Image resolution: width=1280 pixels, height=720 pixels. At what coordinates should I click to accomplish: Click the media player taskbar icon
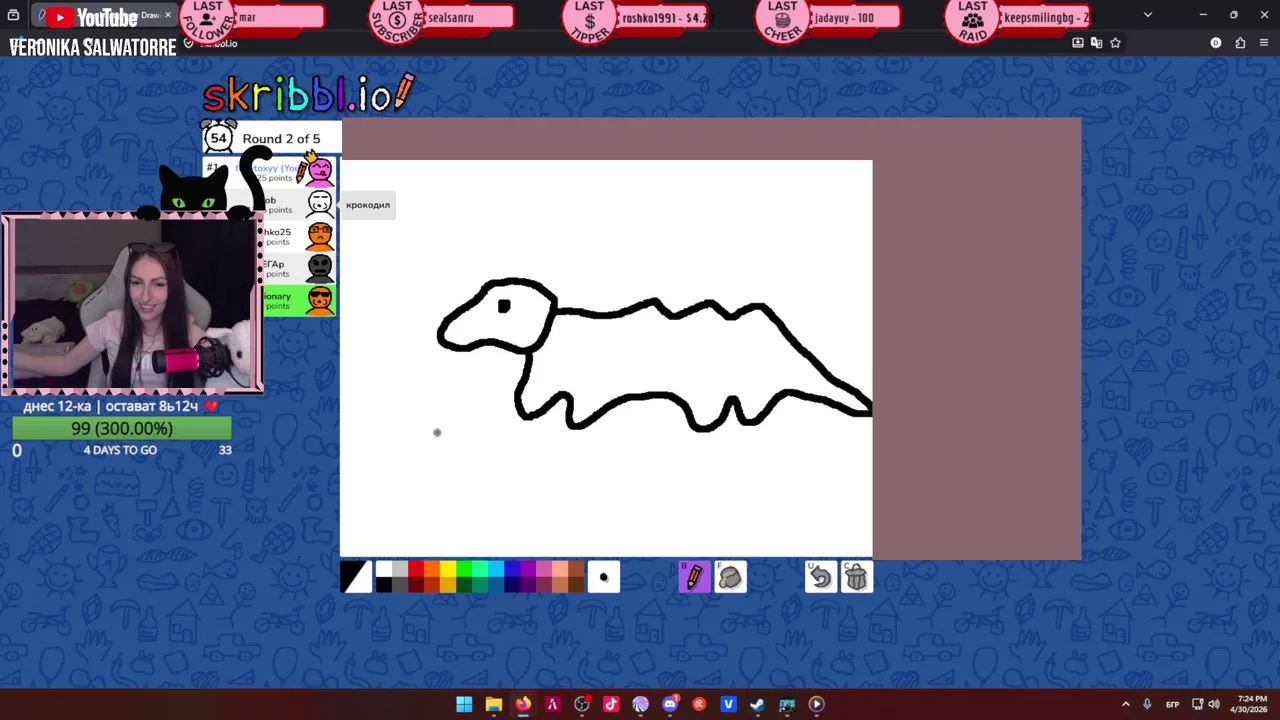tap(817, 704)
